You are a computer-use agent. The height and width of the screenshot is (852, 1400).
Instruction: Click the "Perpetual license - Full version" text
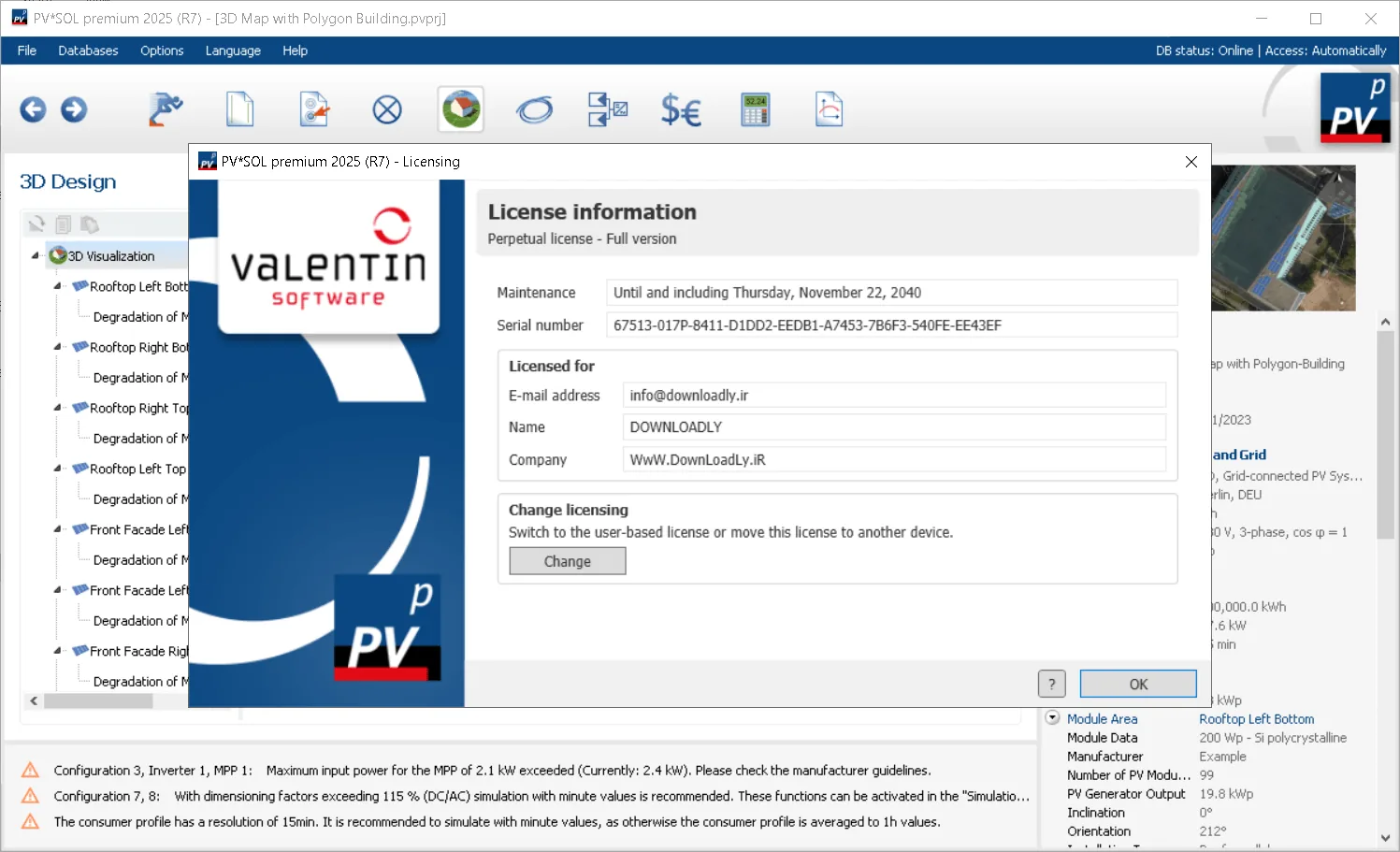pos(582,238)
